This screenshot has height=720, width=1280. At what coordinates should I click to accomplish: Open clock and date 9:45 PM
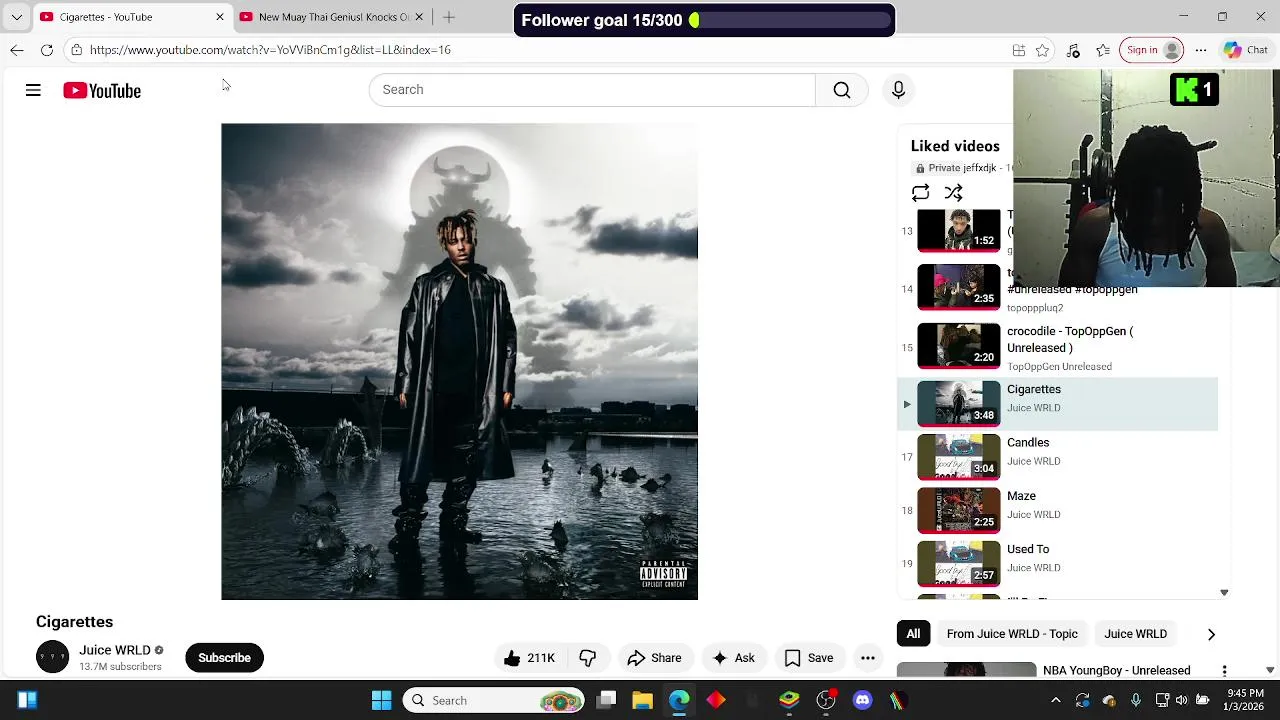pos(1244,700)
